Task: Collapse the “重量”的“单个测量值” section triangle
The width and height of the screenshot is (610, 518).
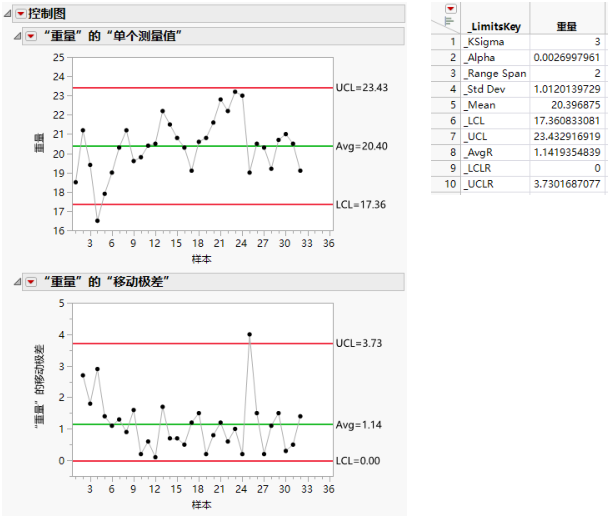Action: [18, 36]
